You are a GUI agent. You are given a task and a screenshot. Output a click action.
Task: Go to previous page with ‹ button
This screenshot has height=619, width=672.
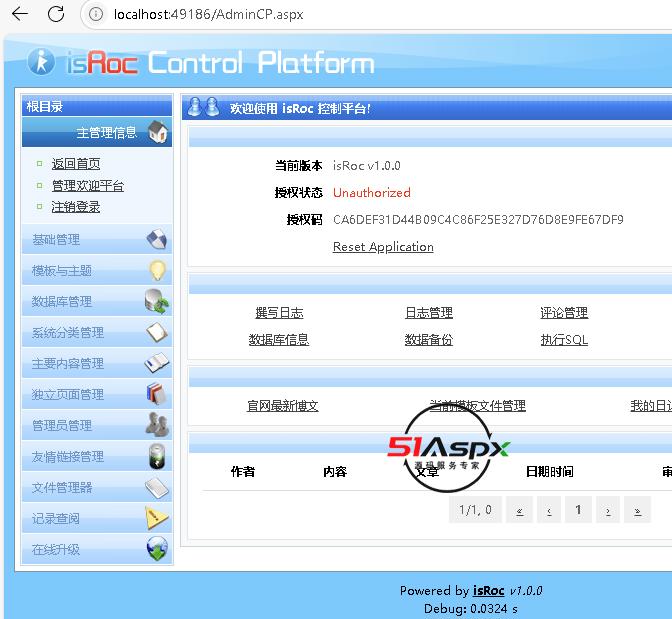pyautogui.click(x=549, y=510)
